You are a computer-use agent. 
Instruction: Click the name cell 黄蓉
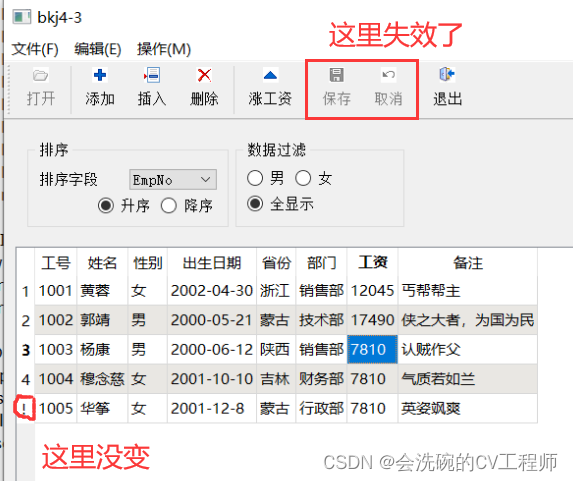tap(102, 291)
